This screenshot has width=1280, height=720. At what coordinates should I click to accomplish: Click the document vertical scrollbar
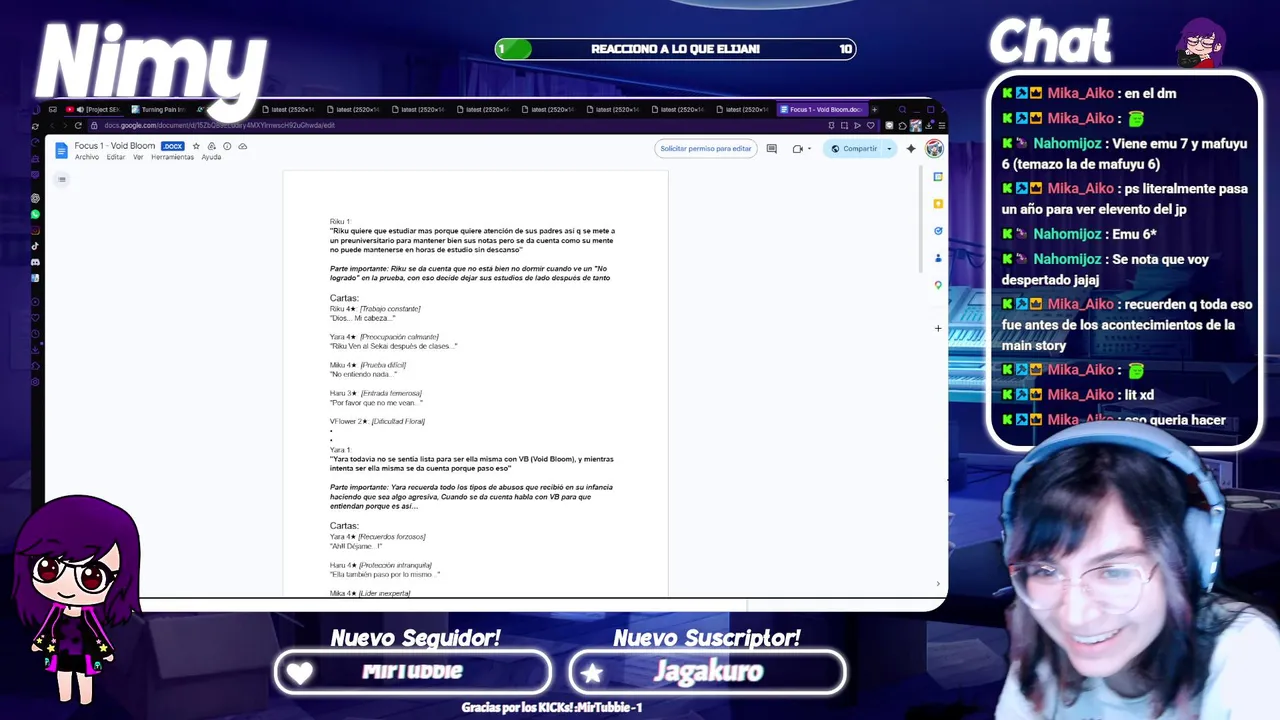point(920,220)
